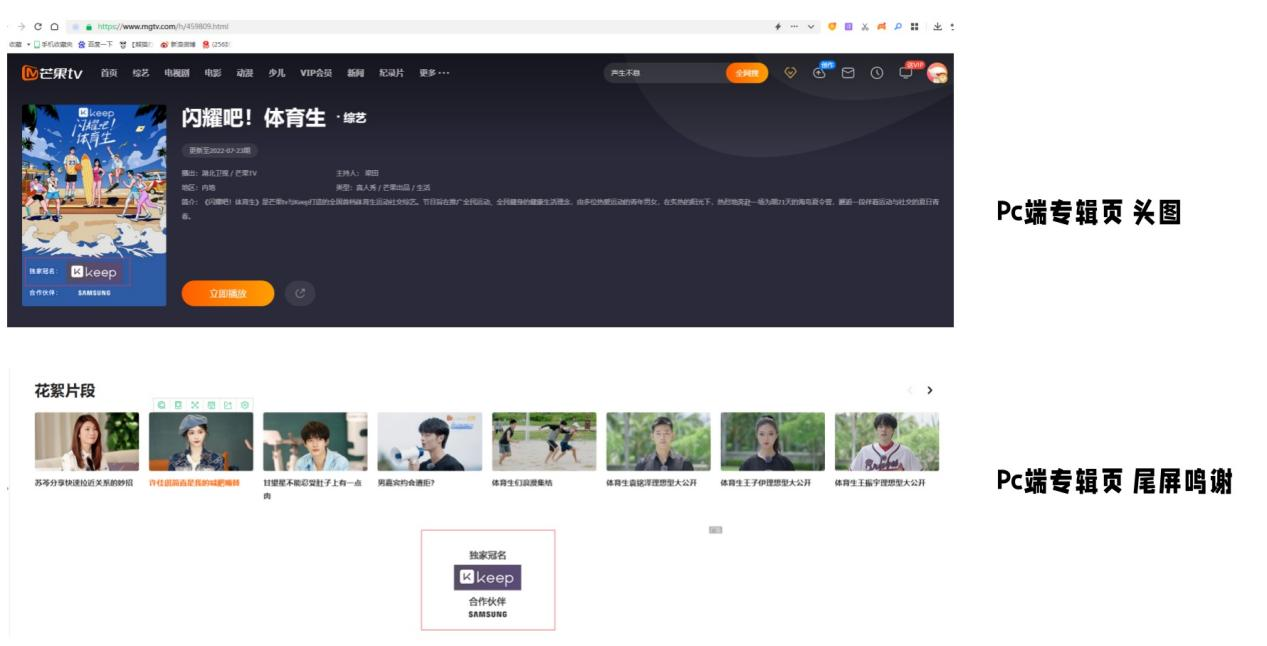
Task: Open the browser home page icon
Action: point(54,26)
